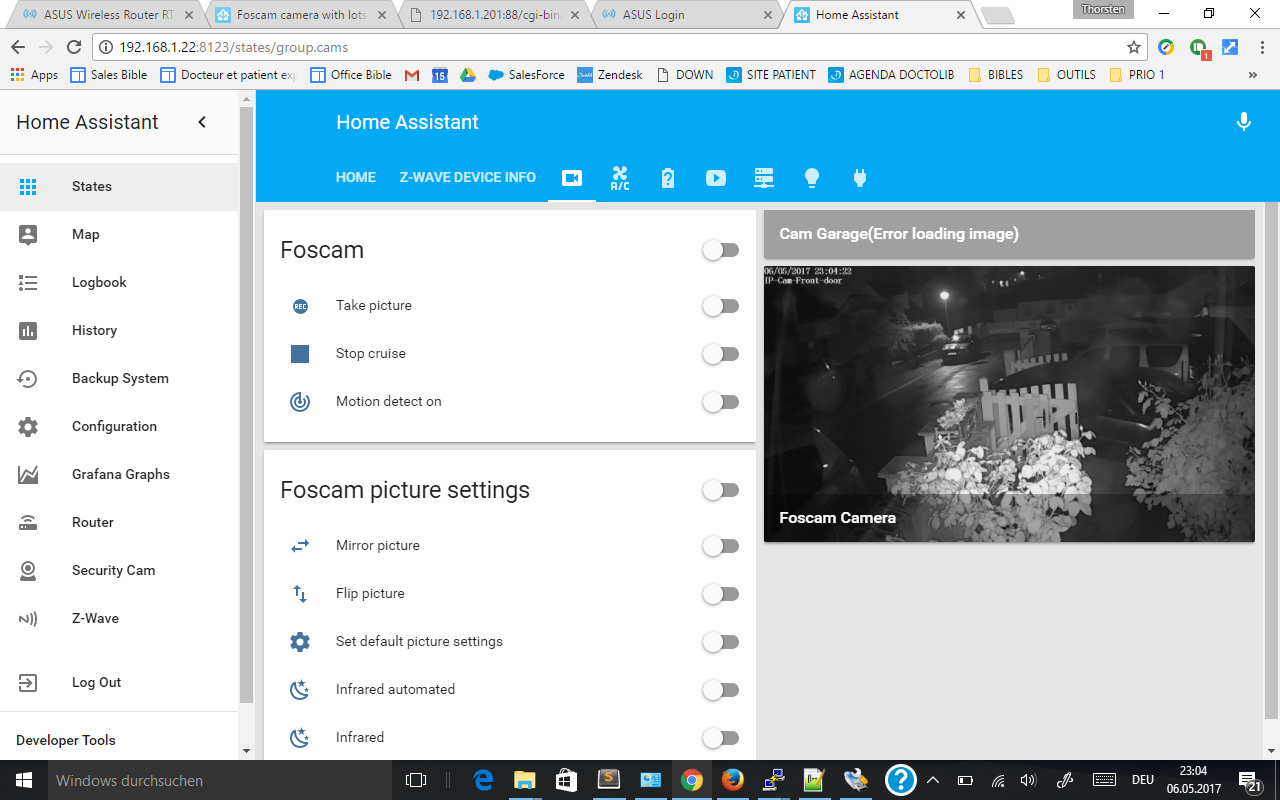This screenshot has height=800, width=1280.
Task: Open the HOME tab
Action: tap(355, 177)
